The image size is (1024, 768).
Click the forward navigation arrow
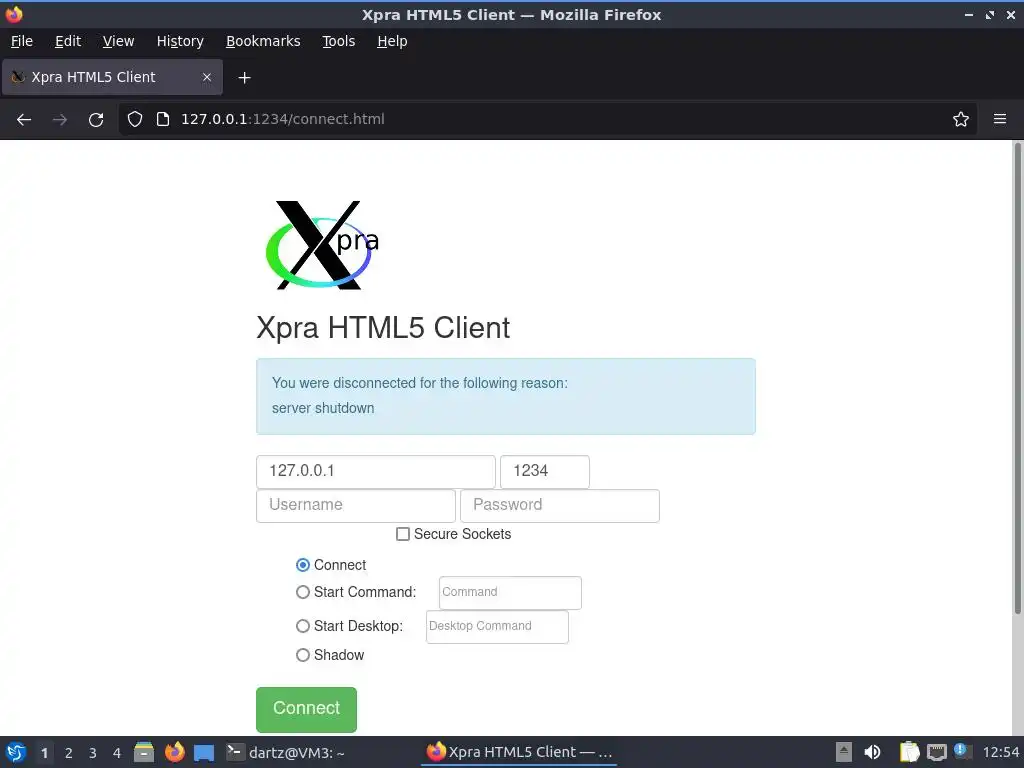click(x=59, y=120)
